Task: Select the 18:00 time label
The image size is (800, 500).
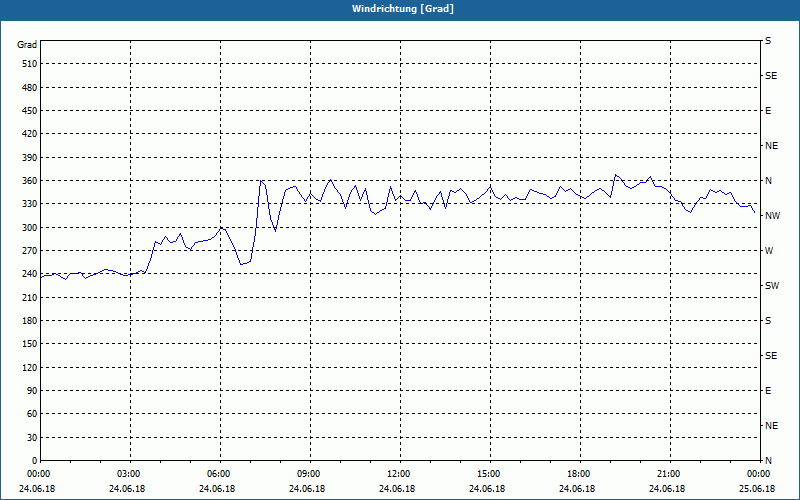Action: point(579,474)
